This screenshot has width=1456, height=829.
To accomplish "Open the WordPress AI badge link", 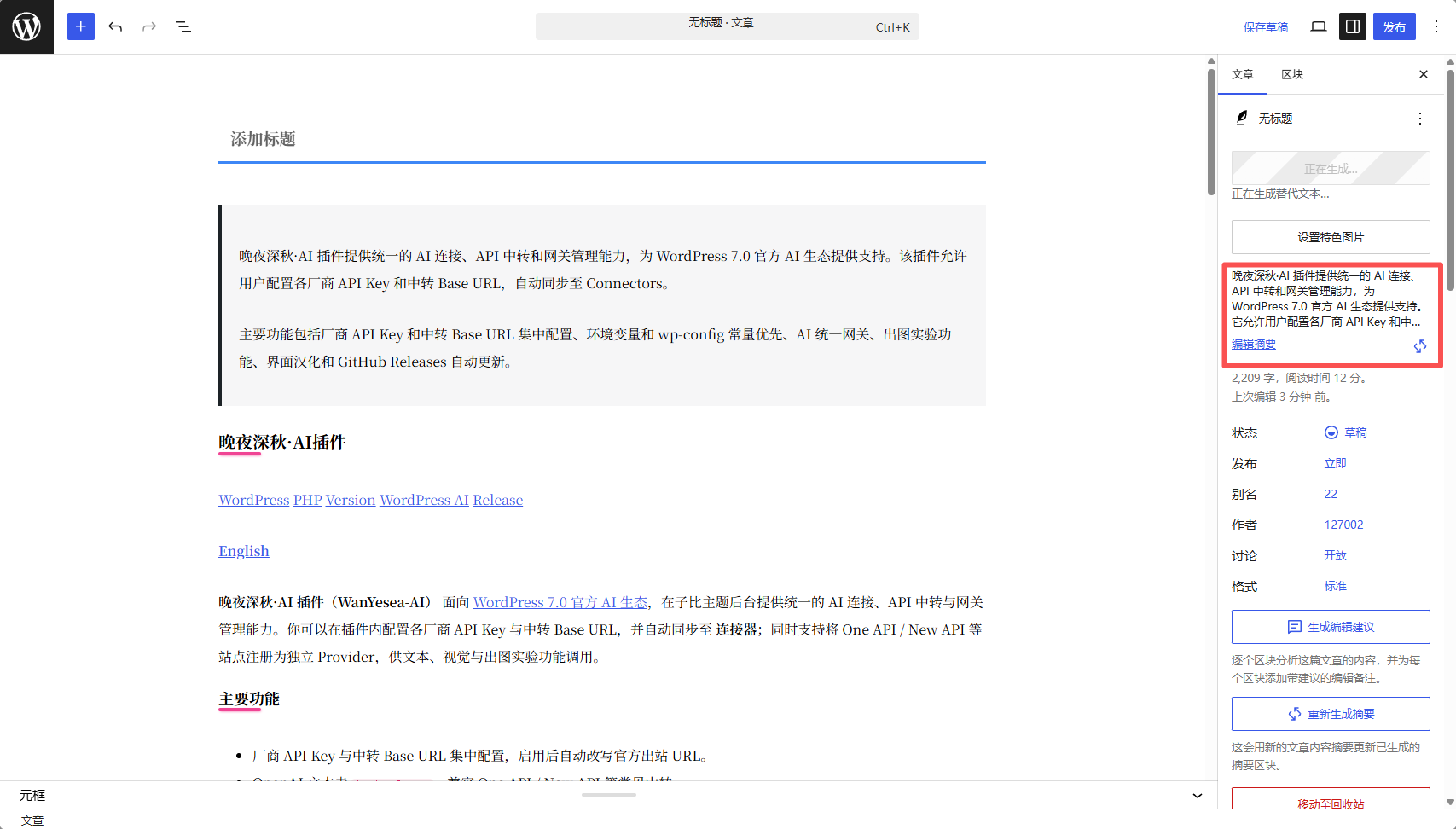I will pyautogui.click(x=424, y=500).
